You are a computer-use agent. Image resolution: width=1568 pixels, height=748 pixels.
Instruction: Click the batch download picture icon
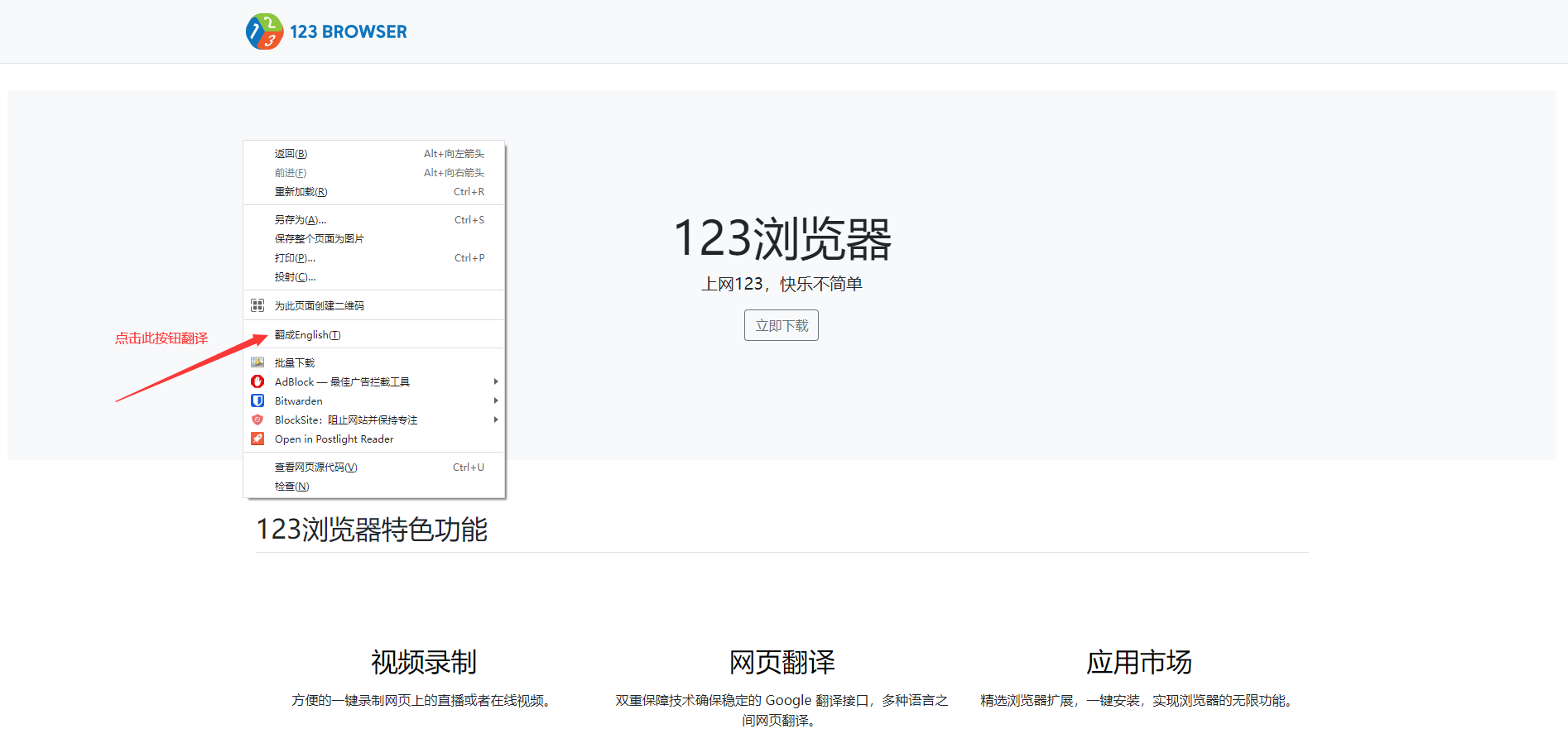[257, 362]
